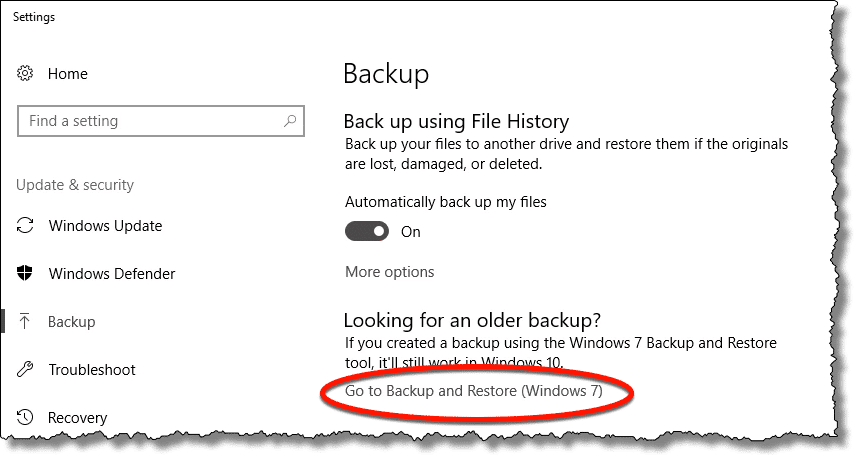Select Windows Update text in sidebar
The width and height of the screenshot is (854, 455).
(105, 226)
